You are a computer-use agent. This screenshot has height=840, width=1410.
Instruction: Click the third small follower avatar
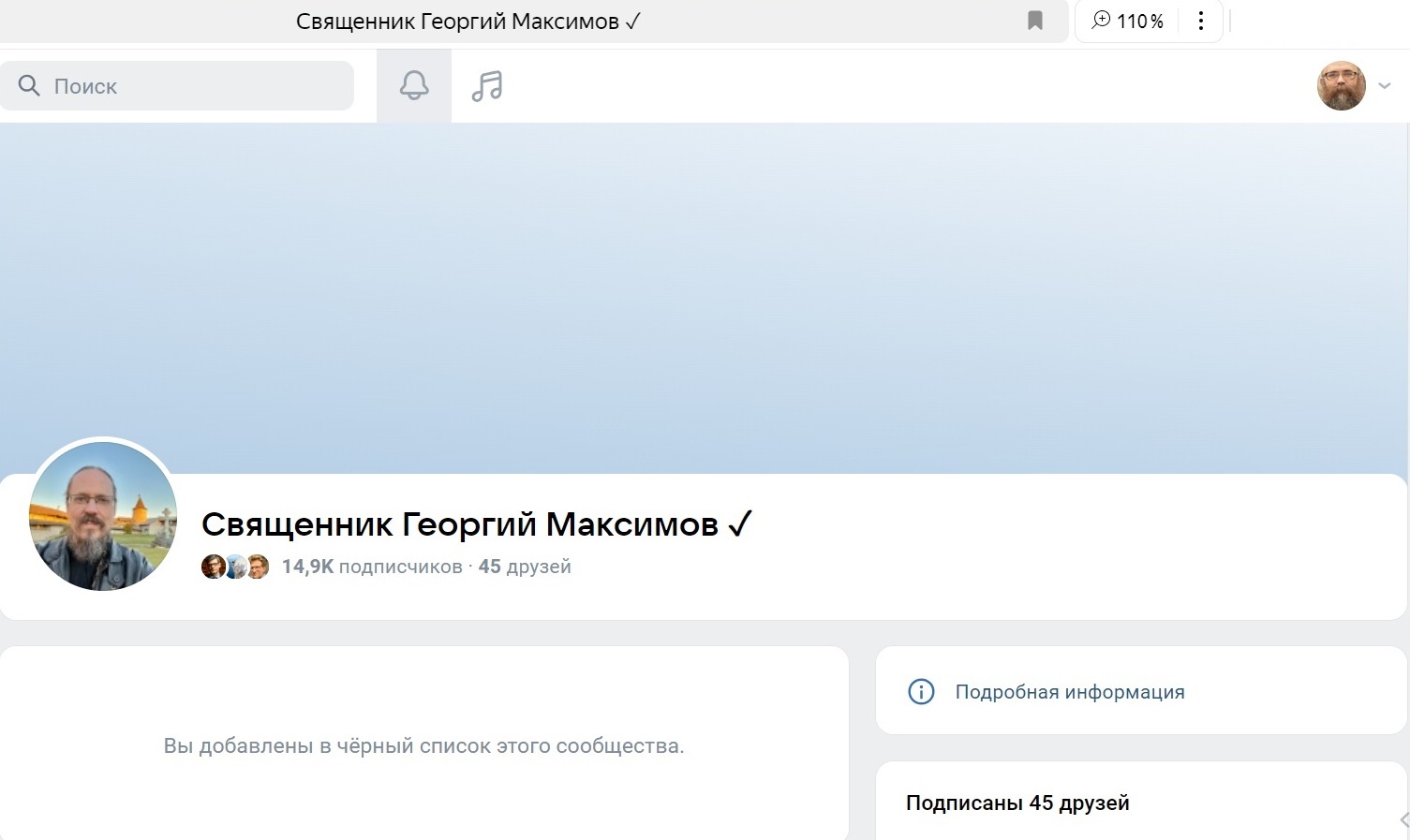[x=259, y=567]
